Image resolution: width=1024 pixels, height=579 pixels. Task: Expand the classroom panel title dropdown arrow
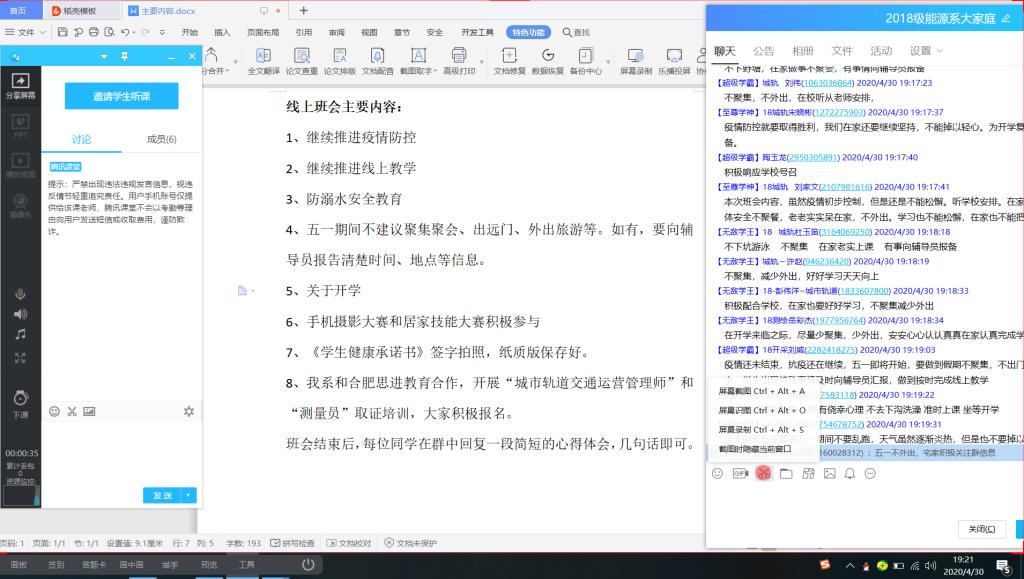(x=104, y=57)
